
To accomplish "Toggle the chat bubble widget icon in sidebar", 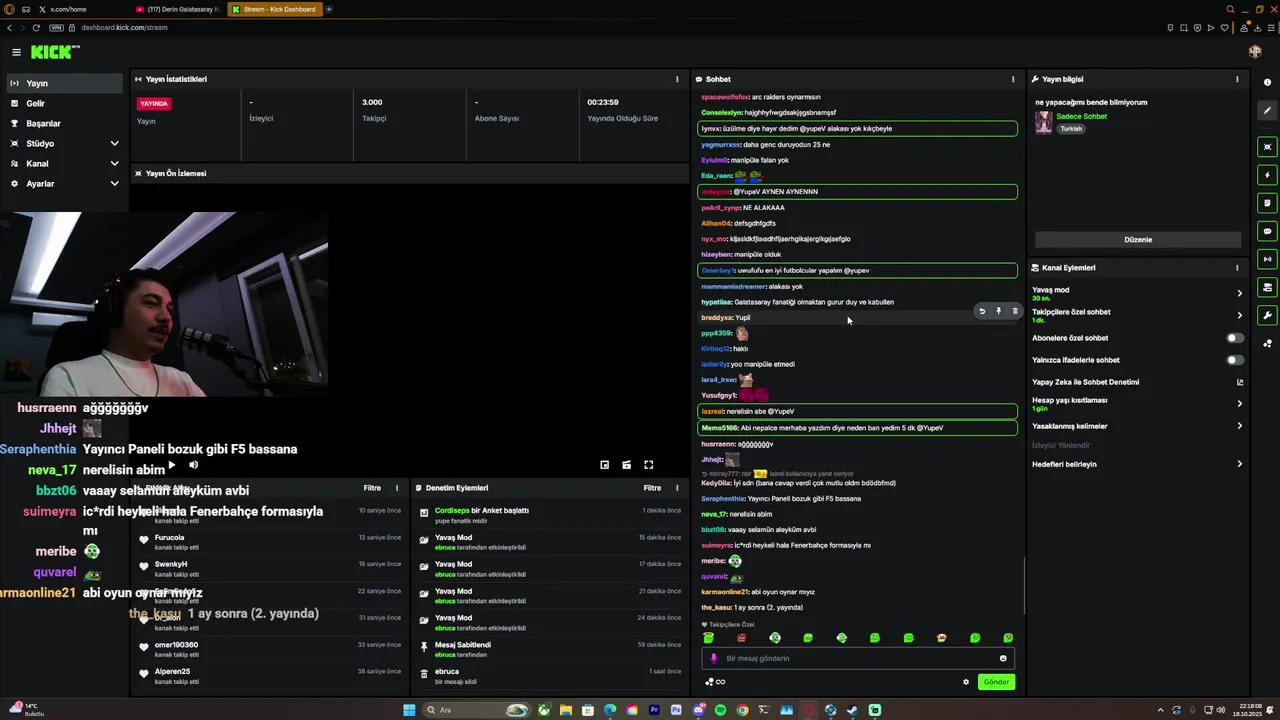I will coord(1267,231).
